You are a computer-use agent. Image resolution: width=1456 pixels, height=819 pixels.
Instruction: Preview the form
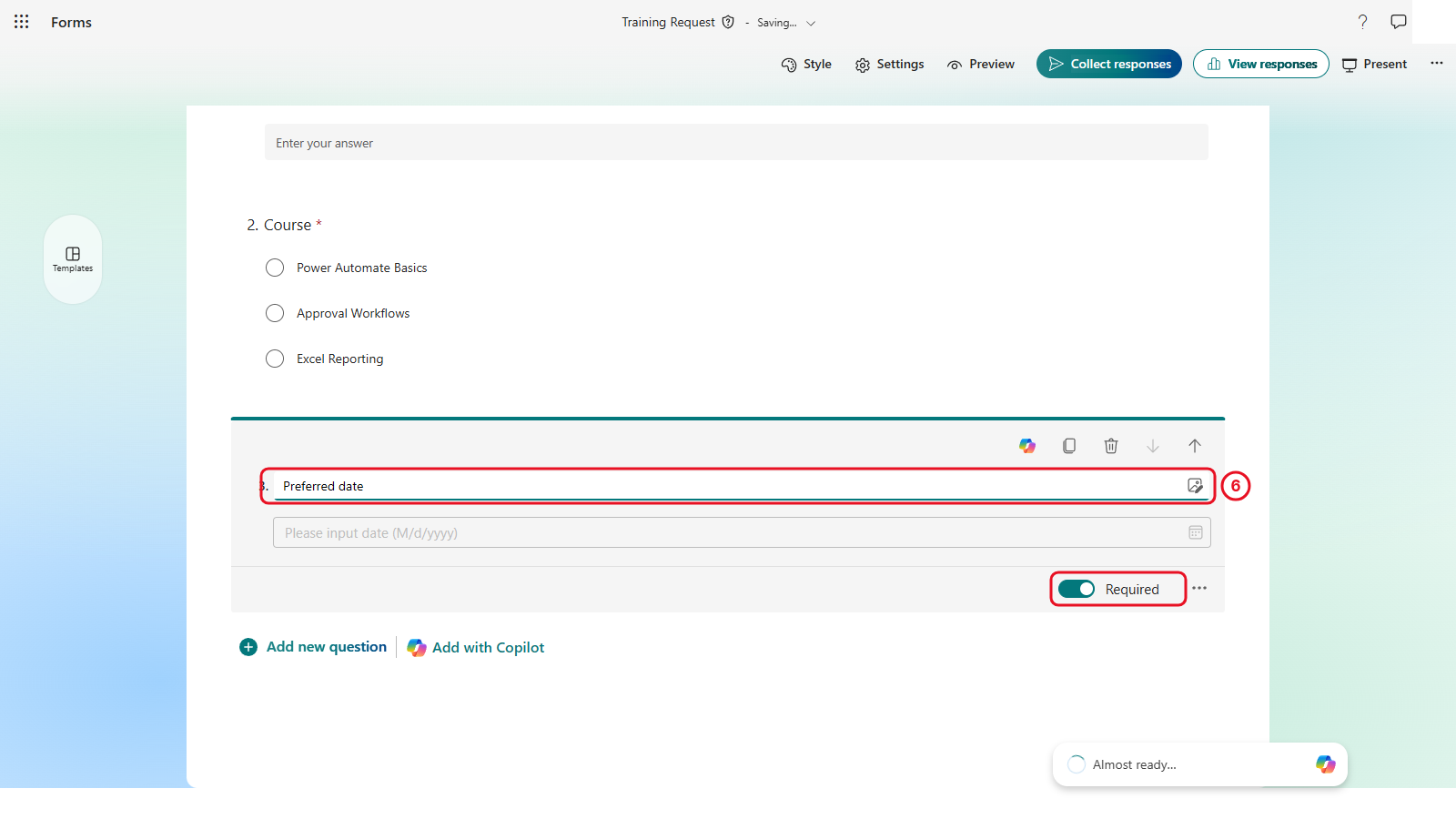[980, 65]
